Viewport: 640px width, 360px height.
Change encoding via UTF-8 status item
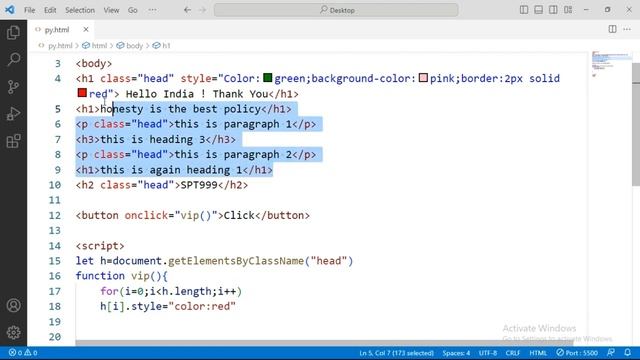point(488,353)
